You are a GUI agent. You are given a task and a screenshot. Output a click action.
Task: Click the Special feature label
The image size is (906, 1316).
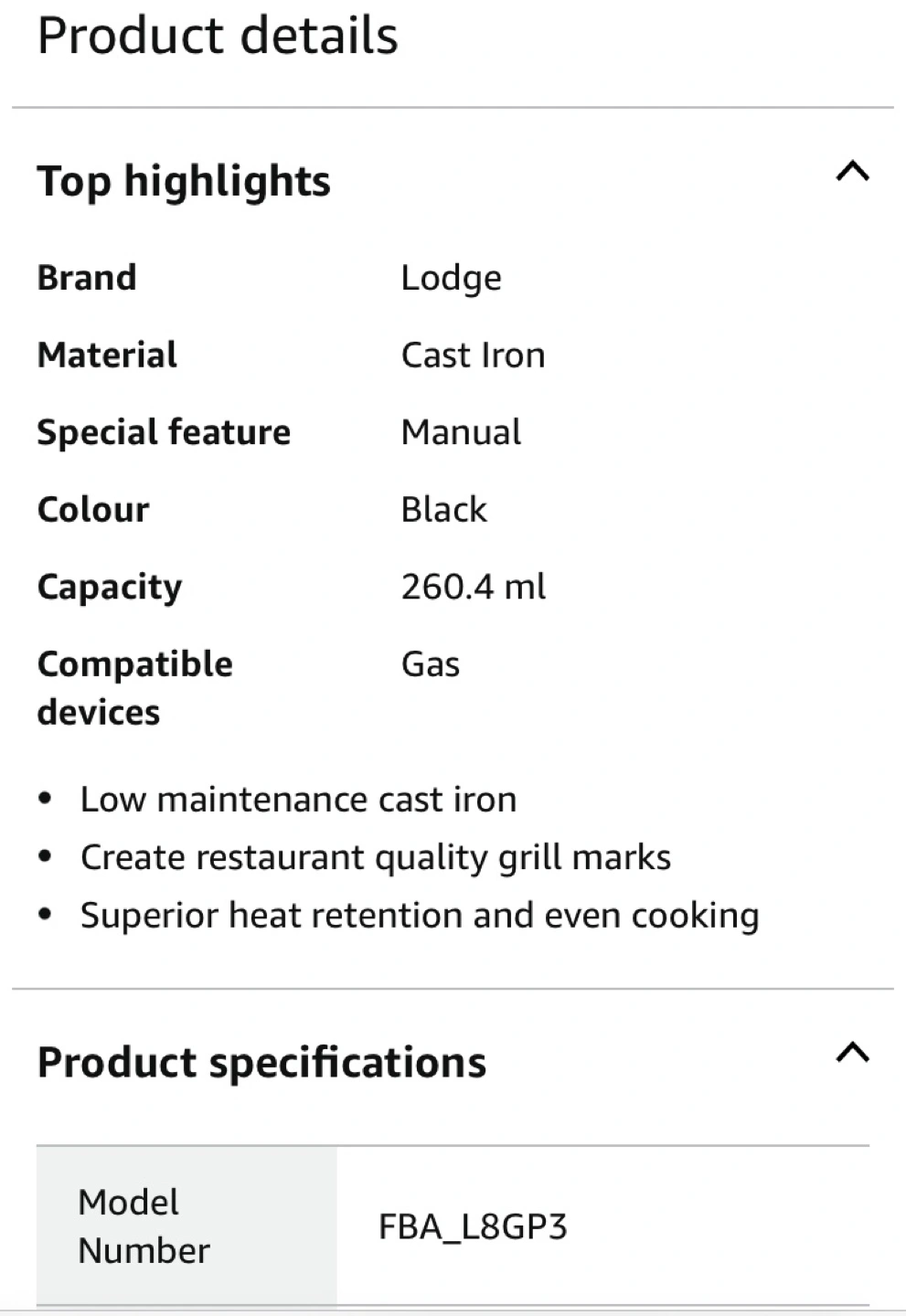[x=164, y=432]
